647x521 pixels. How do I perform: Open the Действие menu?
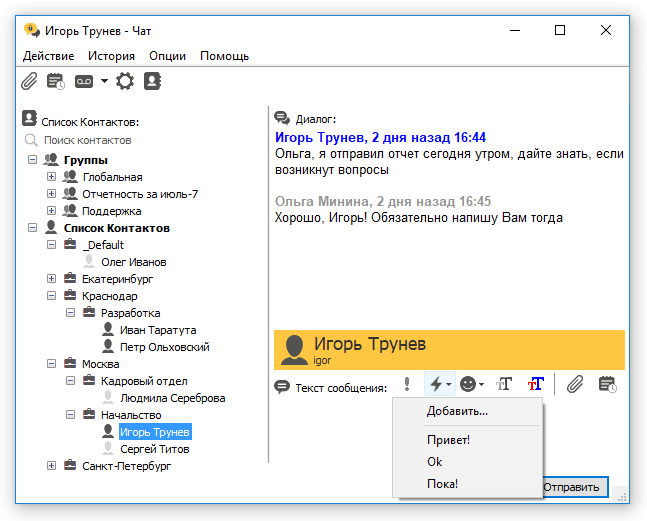tap(49, 56)
